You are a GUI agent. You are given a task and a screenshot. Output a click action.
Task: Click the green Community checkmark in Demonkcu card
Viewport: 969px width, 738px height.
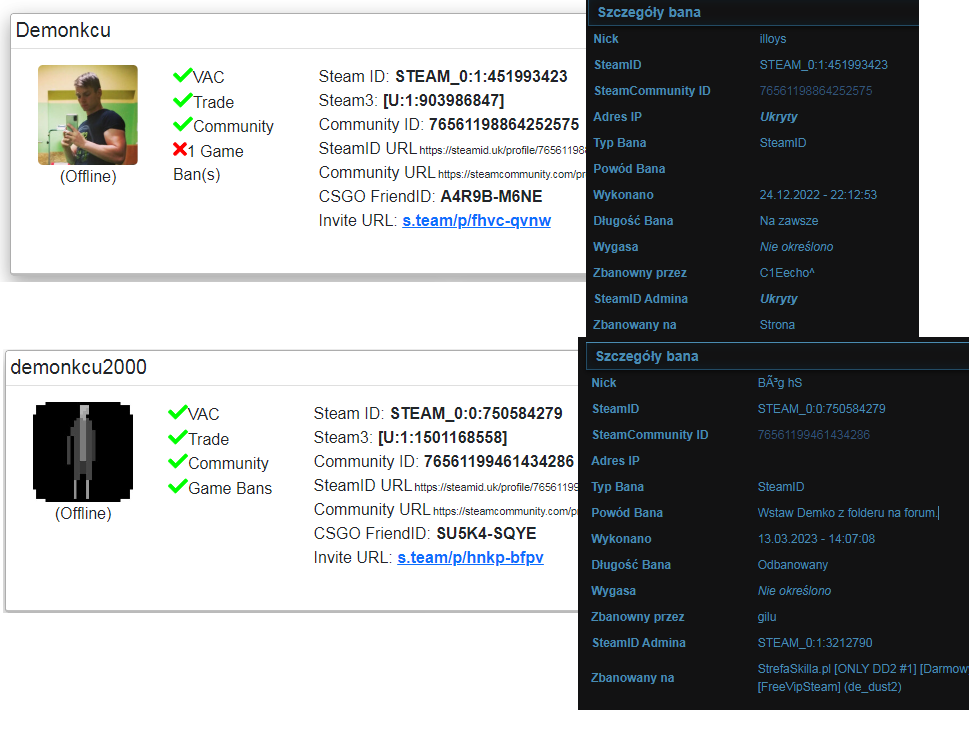pyautogui.click(x=182, y=124)
